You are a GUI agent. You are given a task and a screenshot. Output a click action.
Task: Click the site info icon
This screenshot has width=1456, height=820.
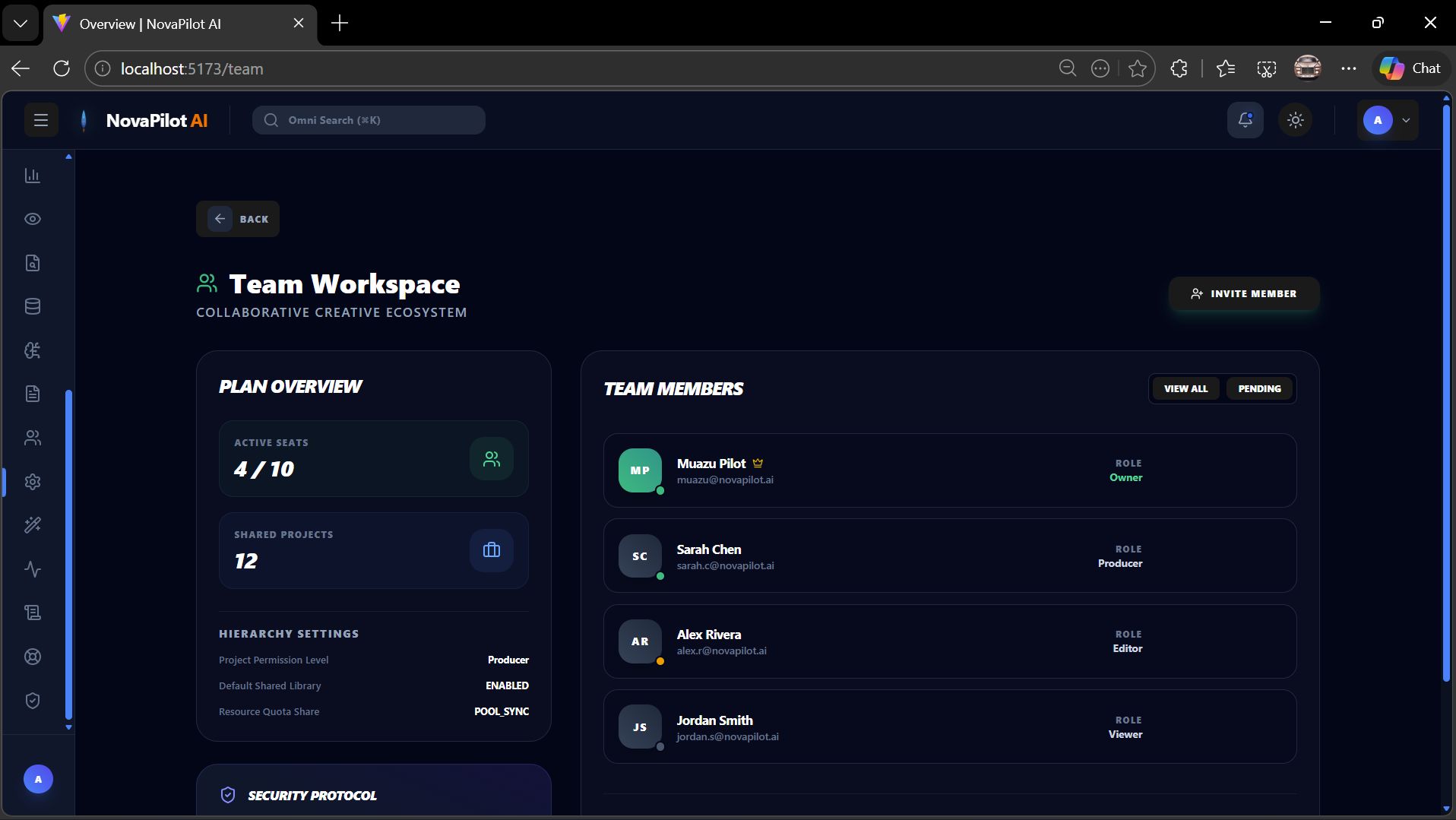103,68
